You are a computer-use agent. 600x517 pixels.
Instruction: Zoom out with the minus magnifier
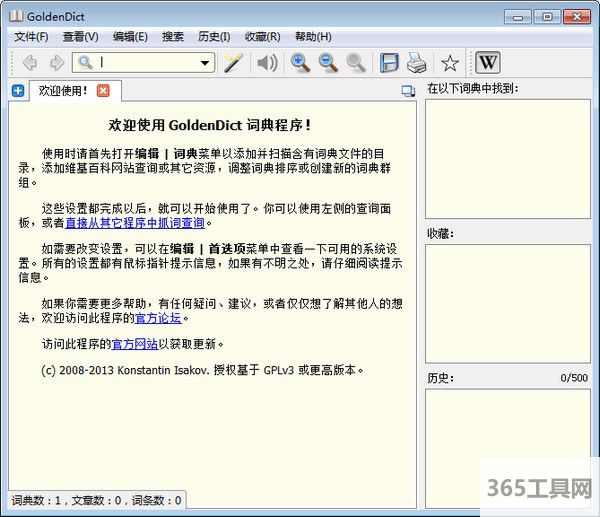(x=328, y=63)
